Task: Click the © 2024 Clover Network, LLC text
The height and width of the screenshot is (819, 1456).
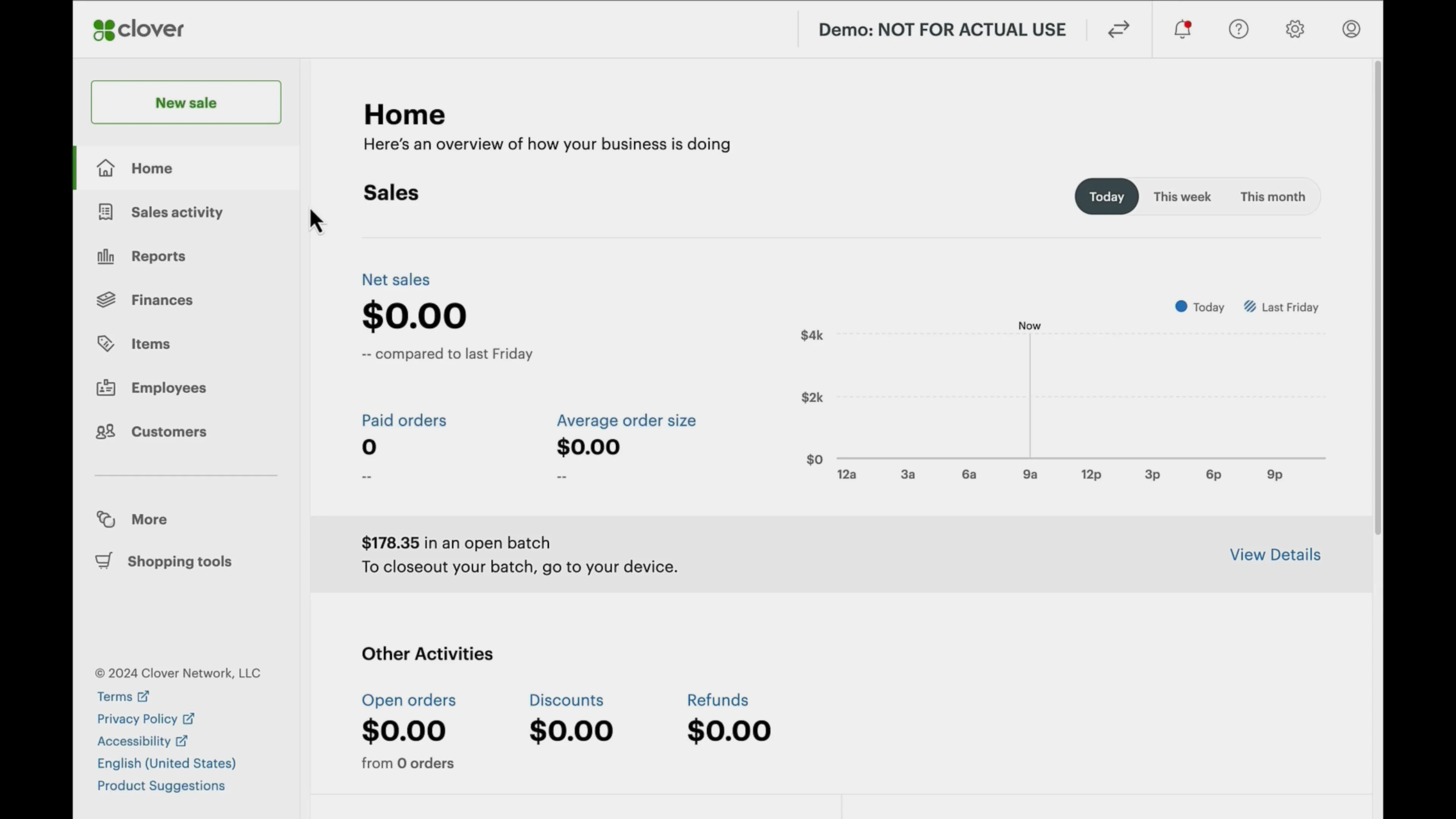Action: tap(177, 673)
